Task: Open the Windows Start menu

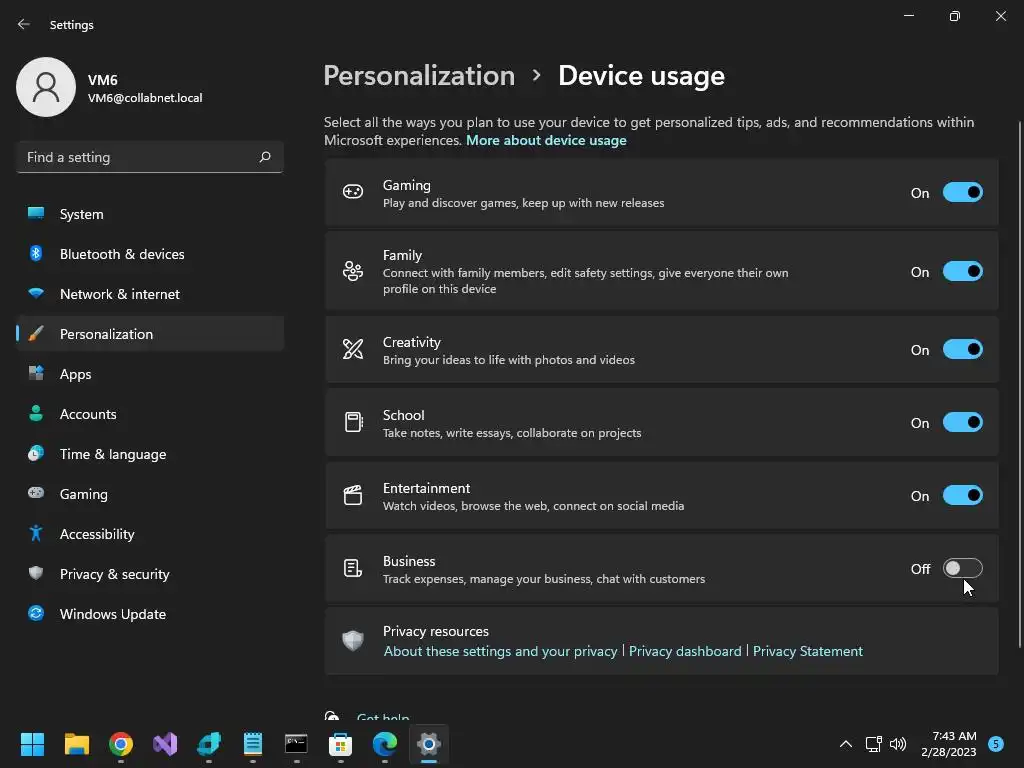Action: [33, 744]
